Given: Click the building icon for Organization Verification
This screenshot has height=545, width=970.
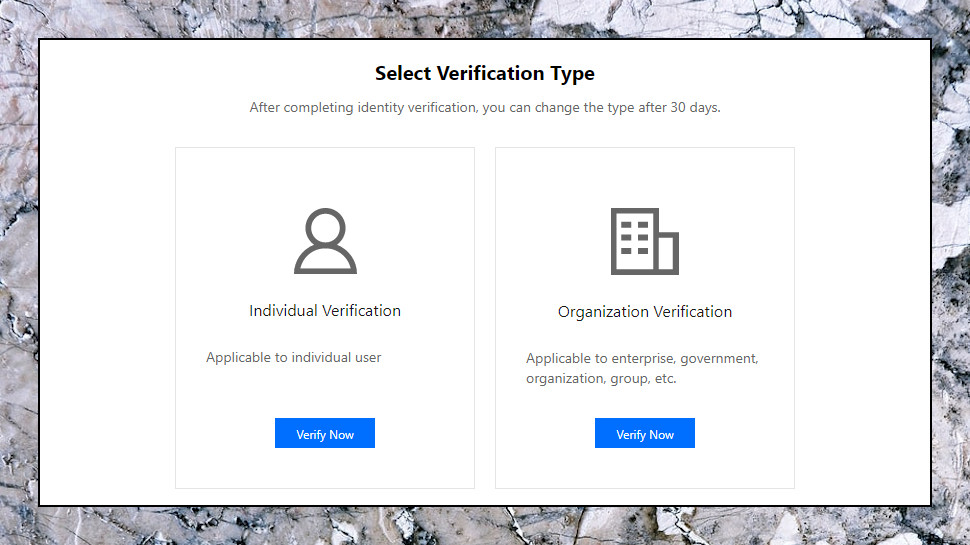Looking at the screenshot, I should 645,241.
